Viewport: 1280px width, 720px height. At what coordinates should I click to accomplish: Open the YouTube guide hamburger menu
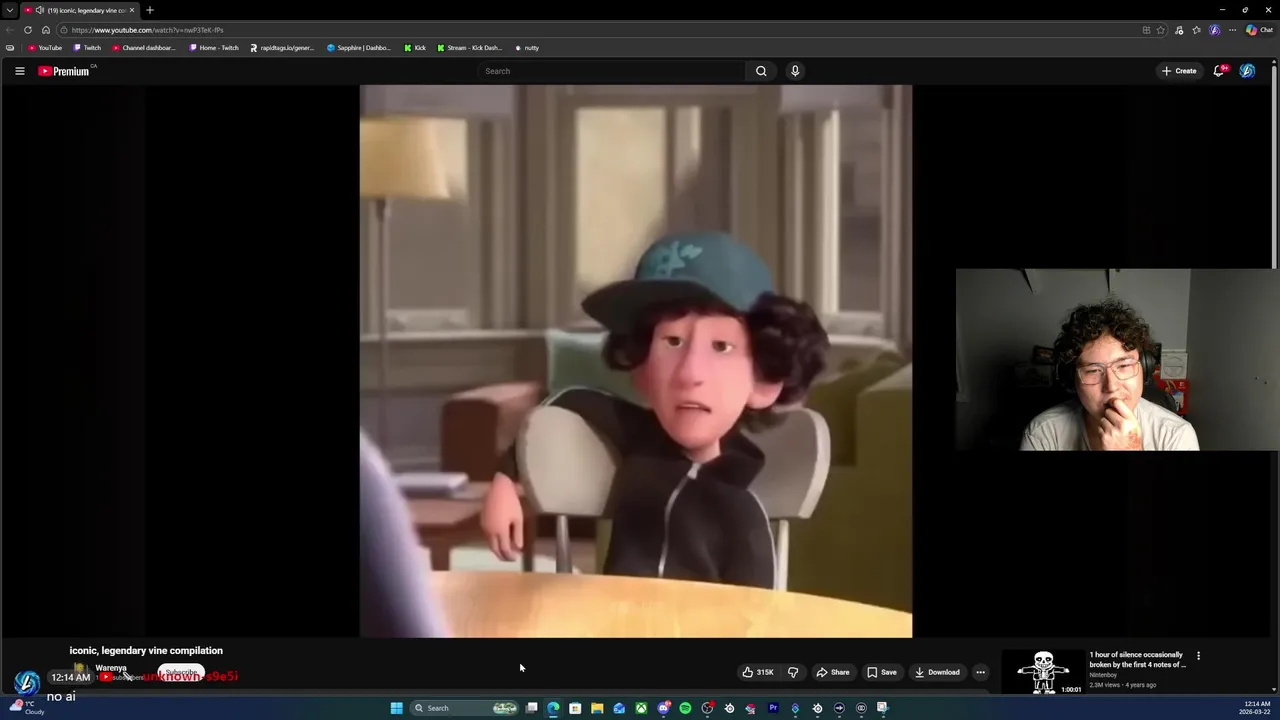click(x=19, y=71)
